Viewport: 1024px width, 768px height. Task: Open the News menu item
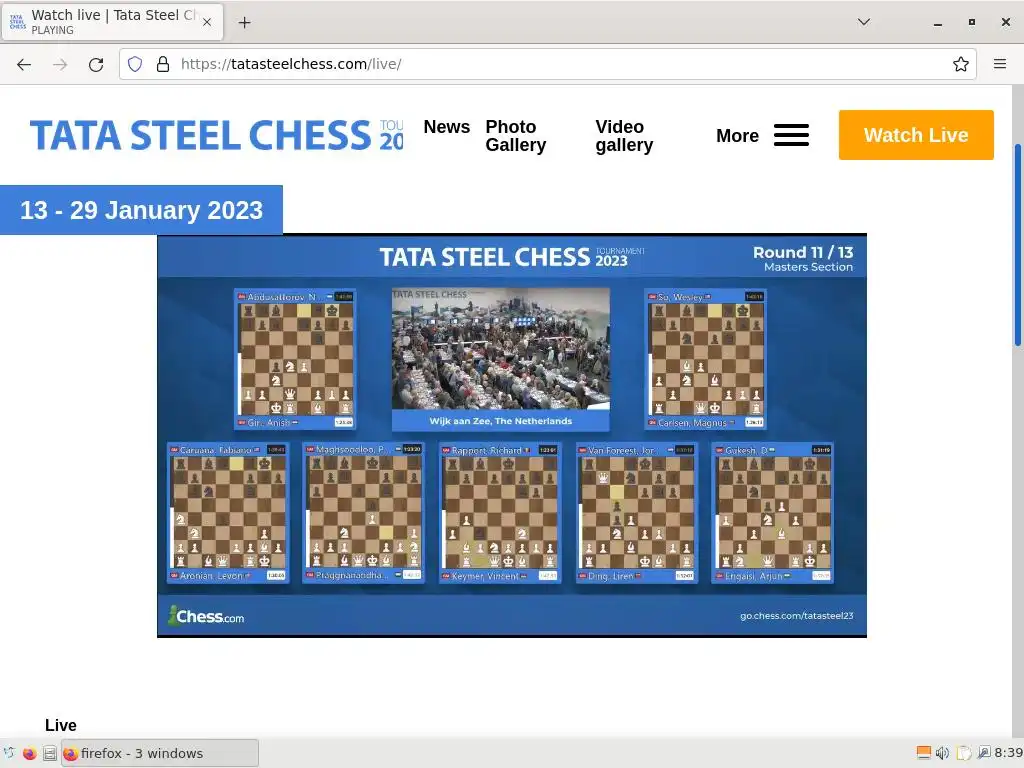click(x=447, y=127)
